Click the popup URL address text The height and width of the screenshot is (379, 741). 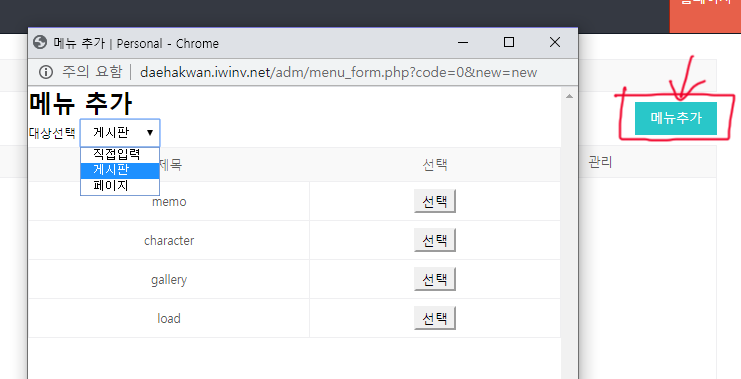(x=338, y=72)
